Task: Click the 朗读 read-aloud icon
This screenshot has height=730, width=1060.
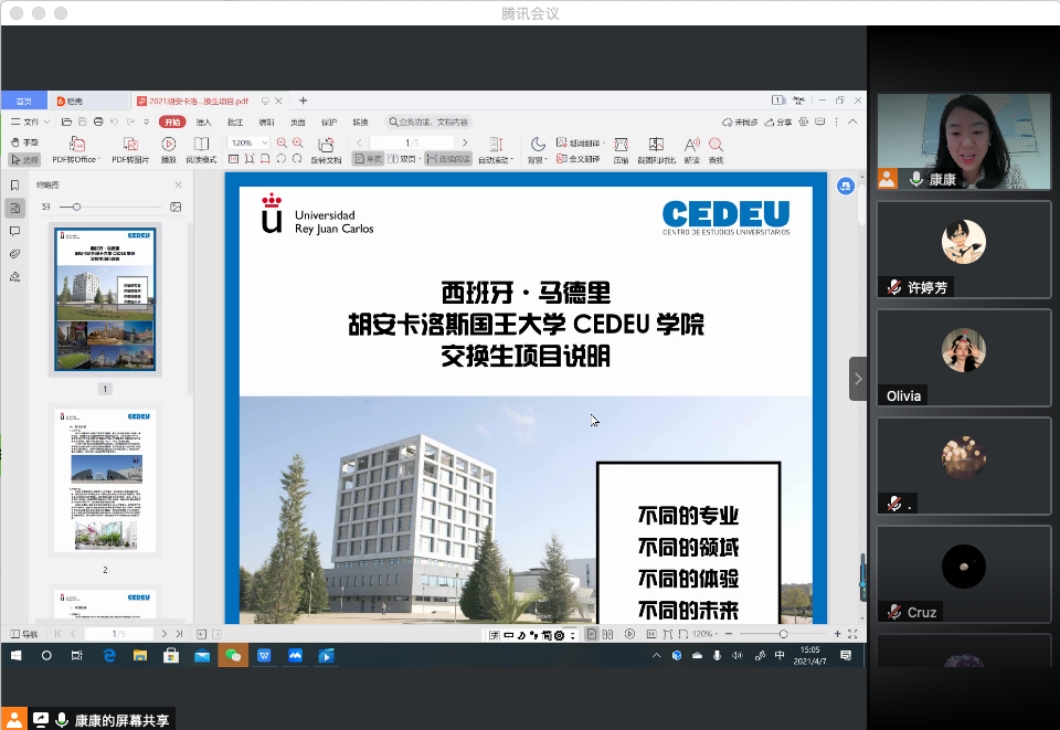Action: tap(691, 145)
